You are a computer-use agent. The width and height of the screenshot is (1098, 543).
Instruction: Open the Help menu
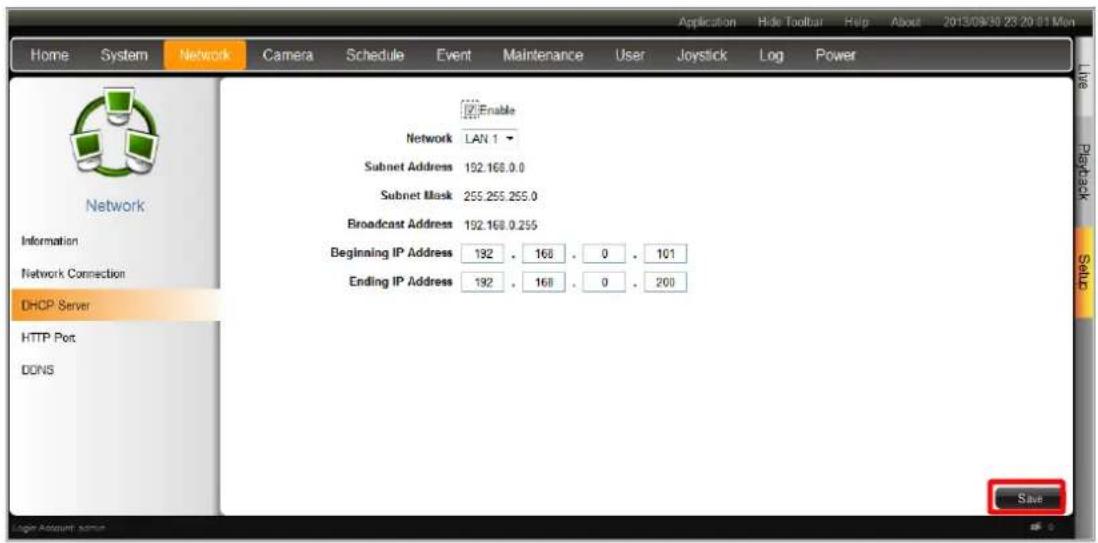(x=856, y=23)
